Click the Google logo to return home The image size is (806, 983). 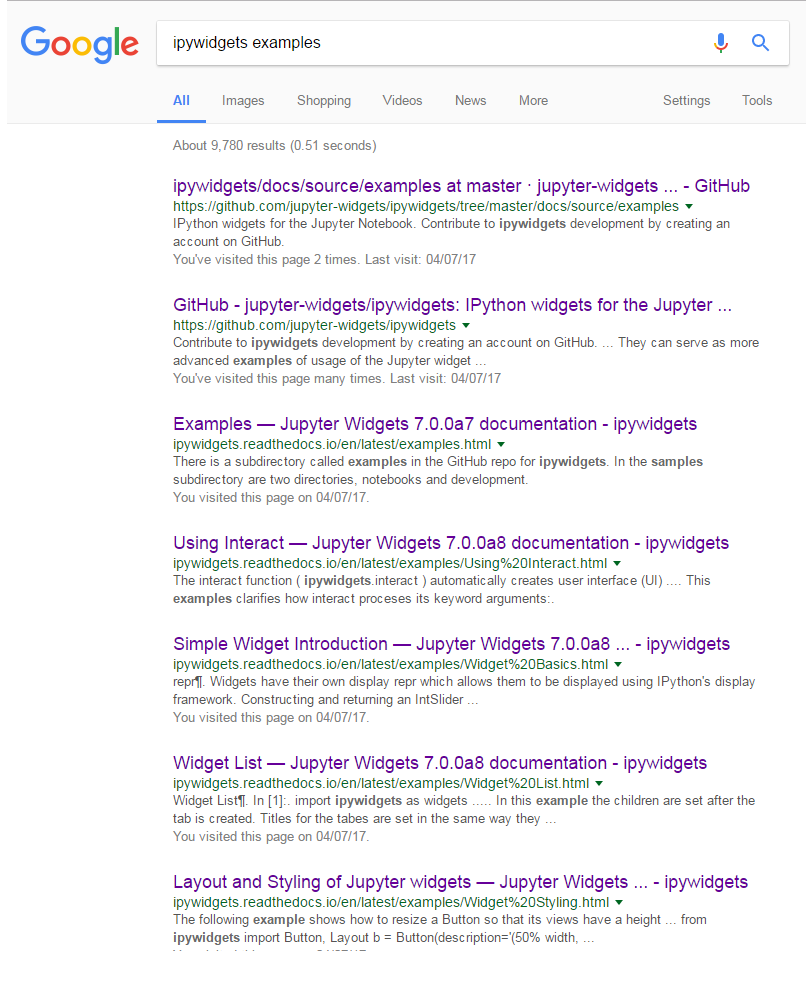(x=80, y=44)
